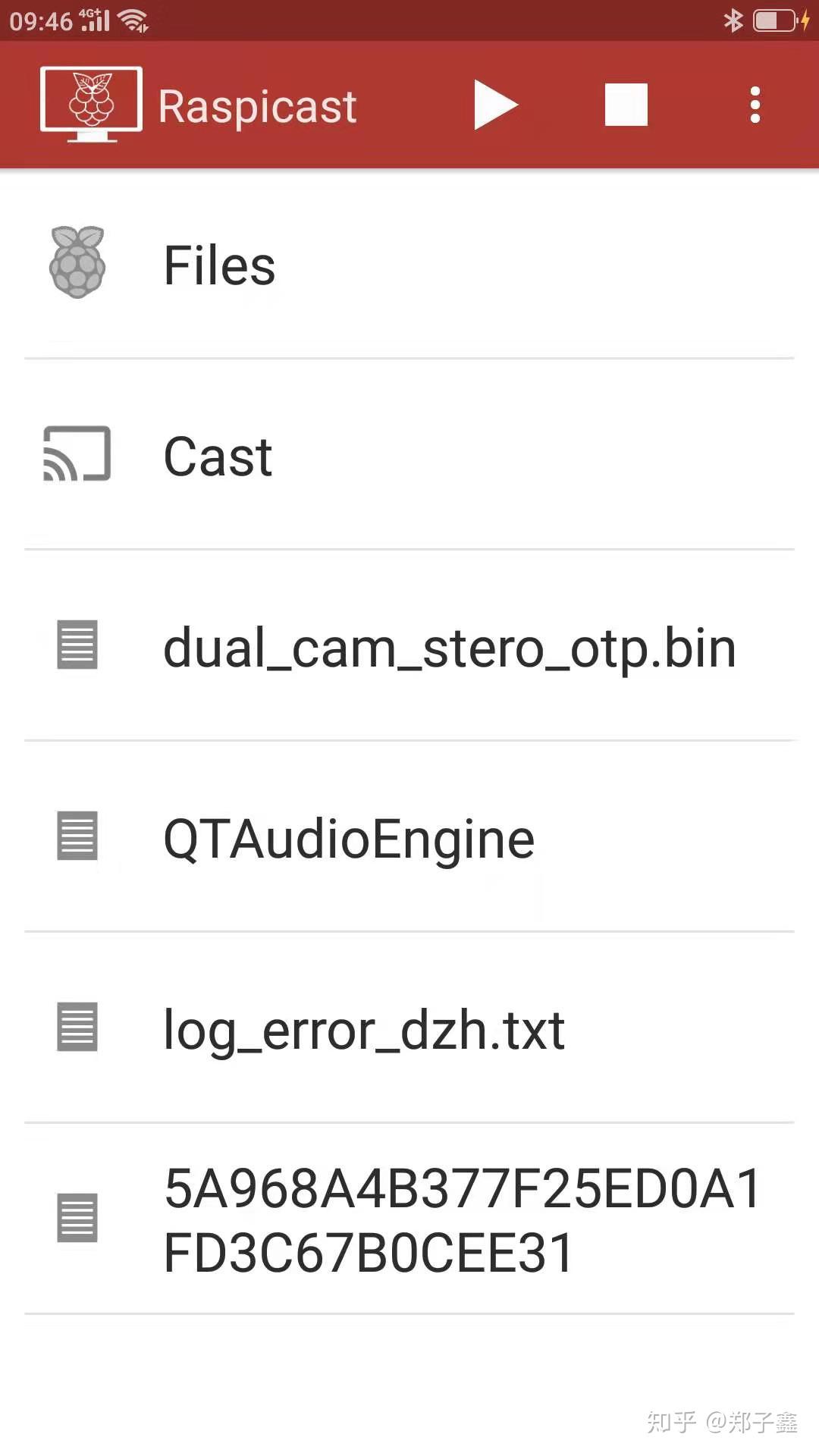
Task: Open the Files entry
Action: 218,264
